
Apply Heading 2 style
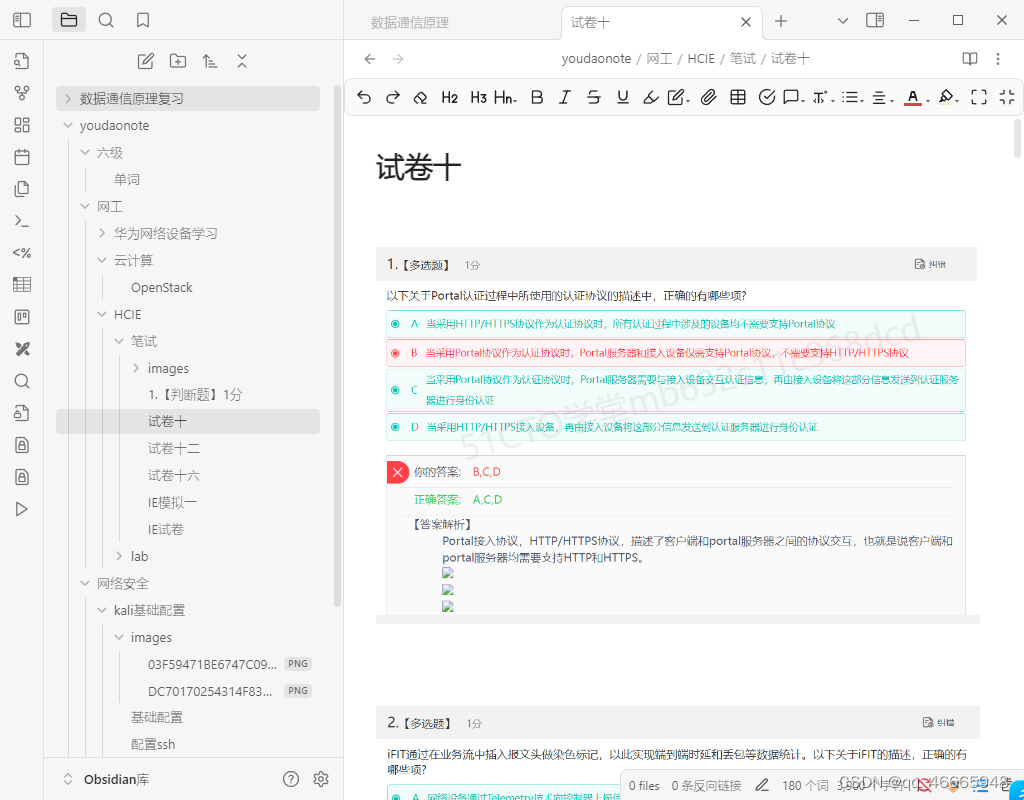point(449,97)
